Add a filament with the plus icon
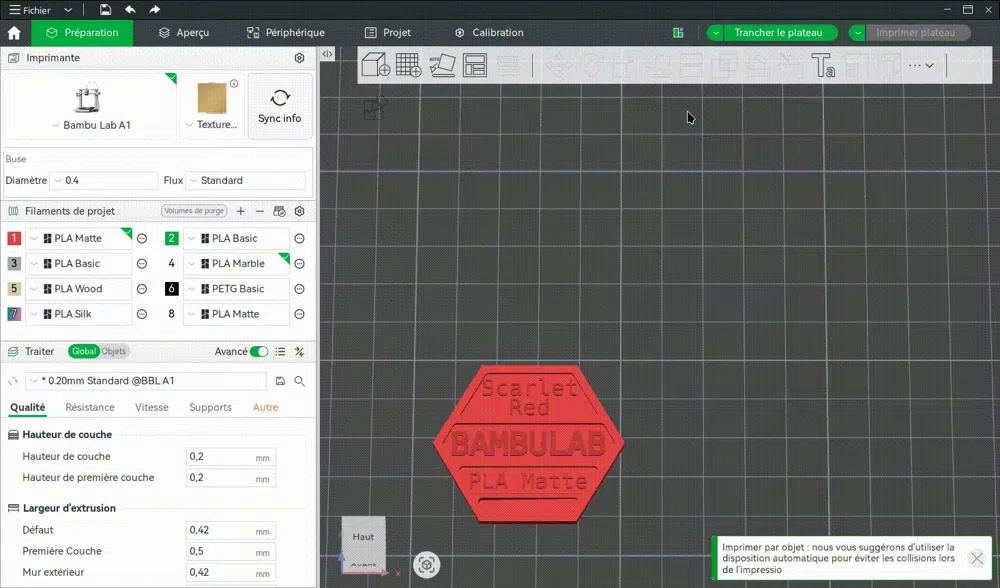The height and width of the screenshot is (588, 1000). (240, 211)
